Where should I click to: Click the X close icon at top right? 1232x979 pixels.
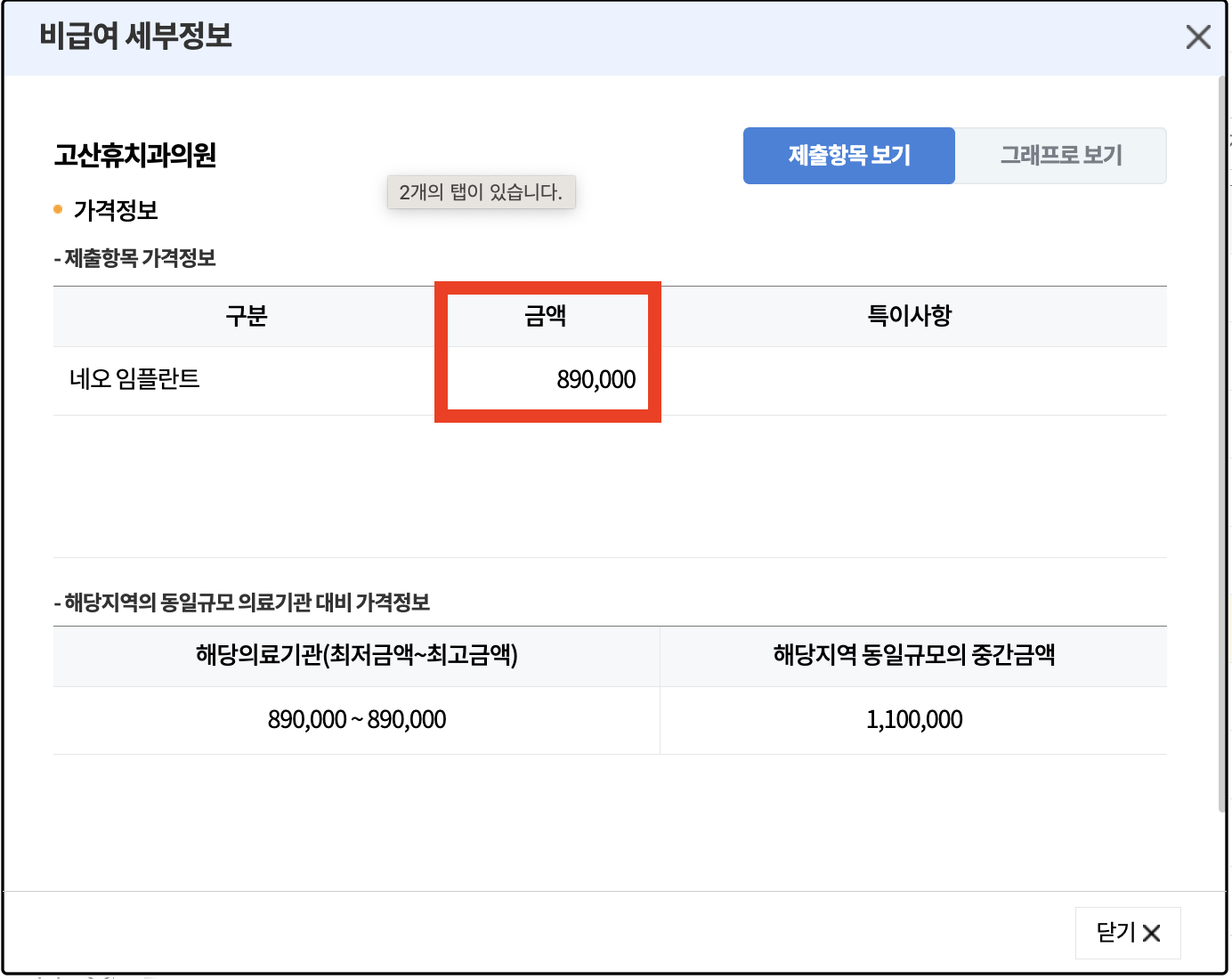point(1198,36)
